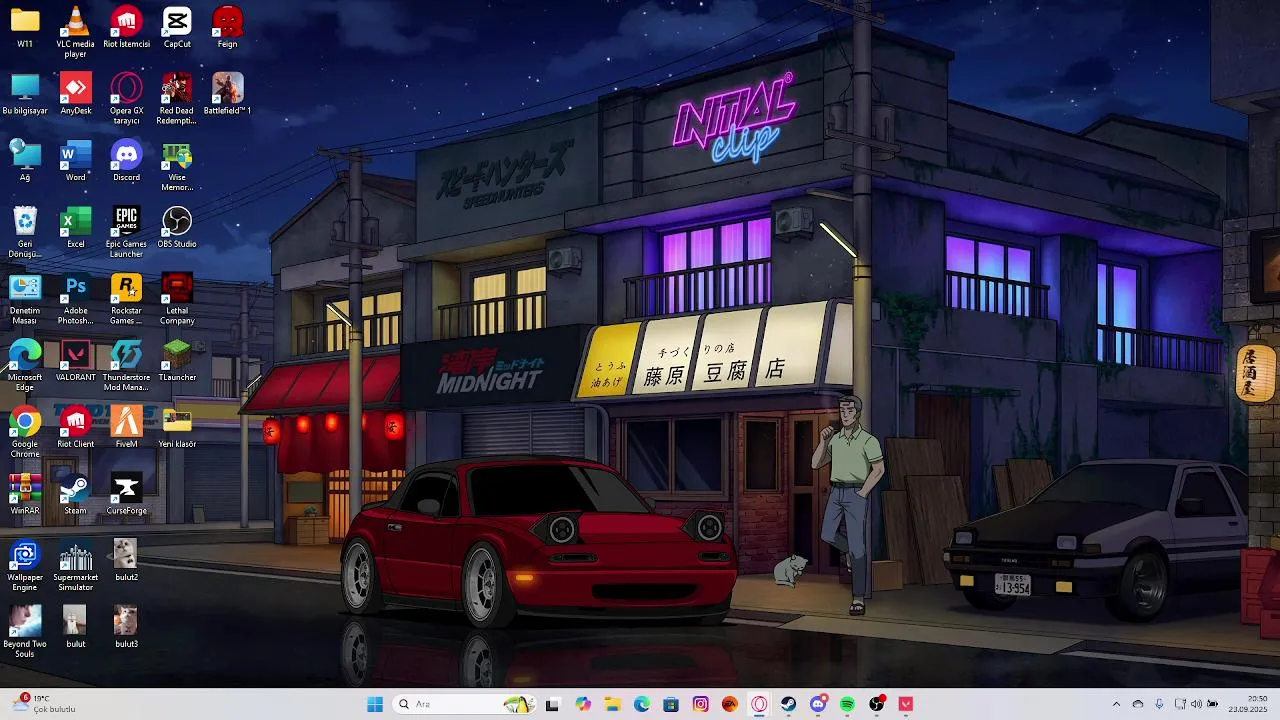Launch CurseForge desktop shortcut
Viewport: 1280px width, 720px height.
(x=126, y=494)
